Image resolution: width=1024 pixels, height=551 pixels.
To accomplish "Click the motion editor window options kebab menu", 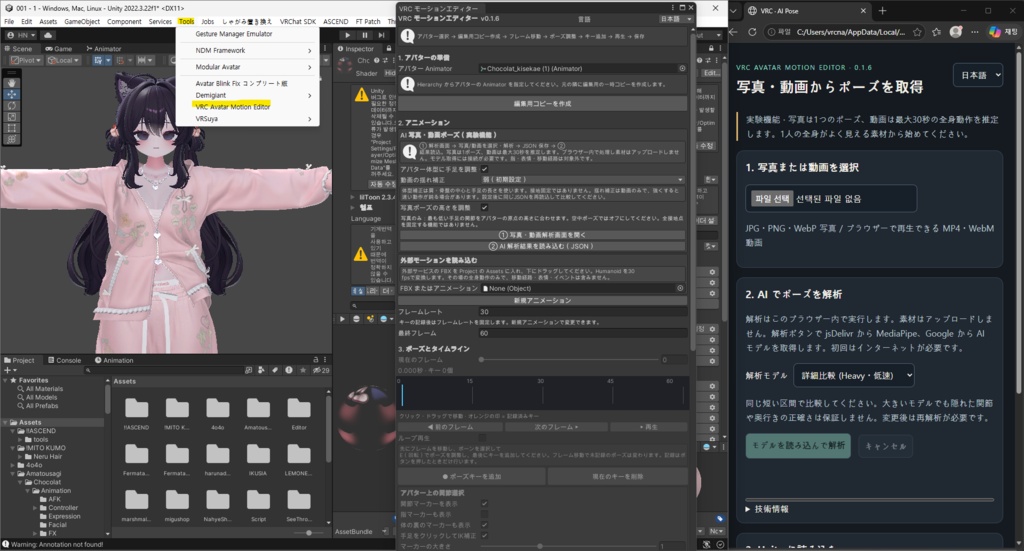I will click(673, 8).
